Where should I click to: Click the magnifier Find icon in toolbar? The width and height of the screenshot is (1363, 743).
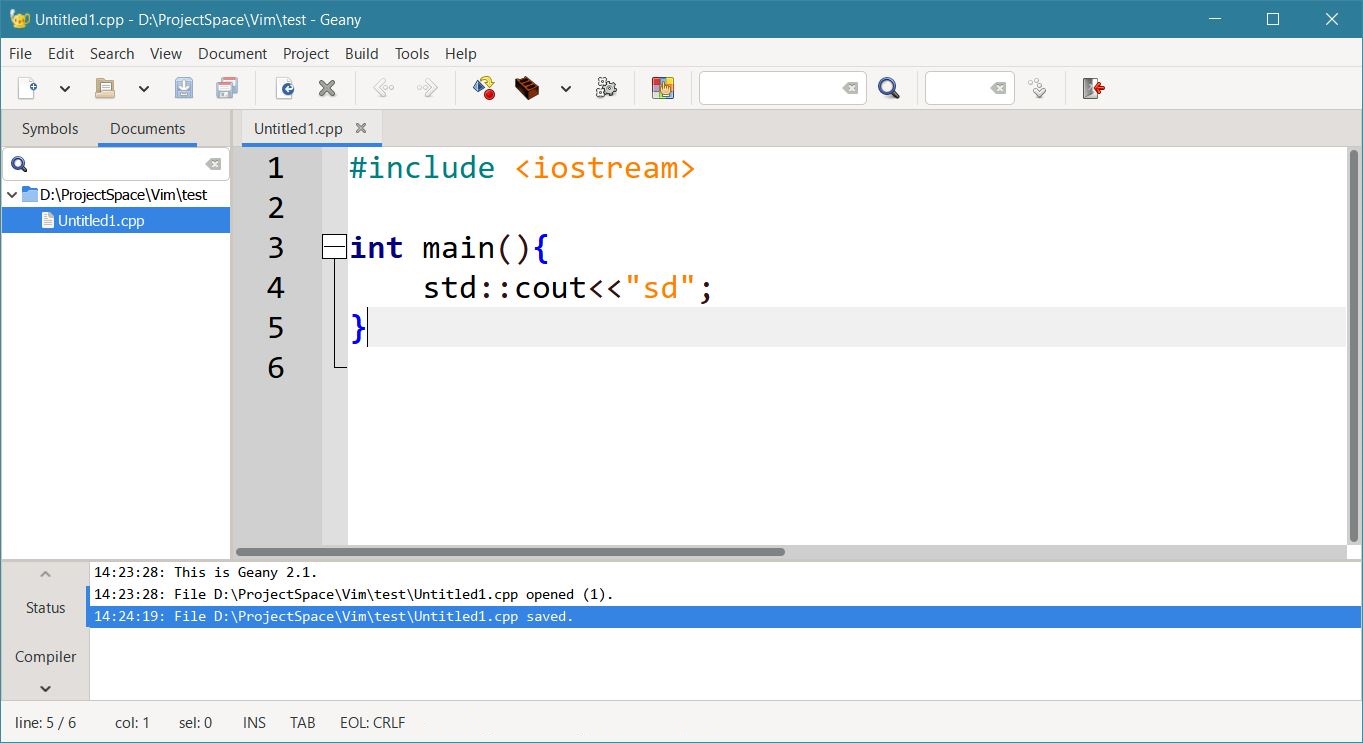tap(888, 89)
